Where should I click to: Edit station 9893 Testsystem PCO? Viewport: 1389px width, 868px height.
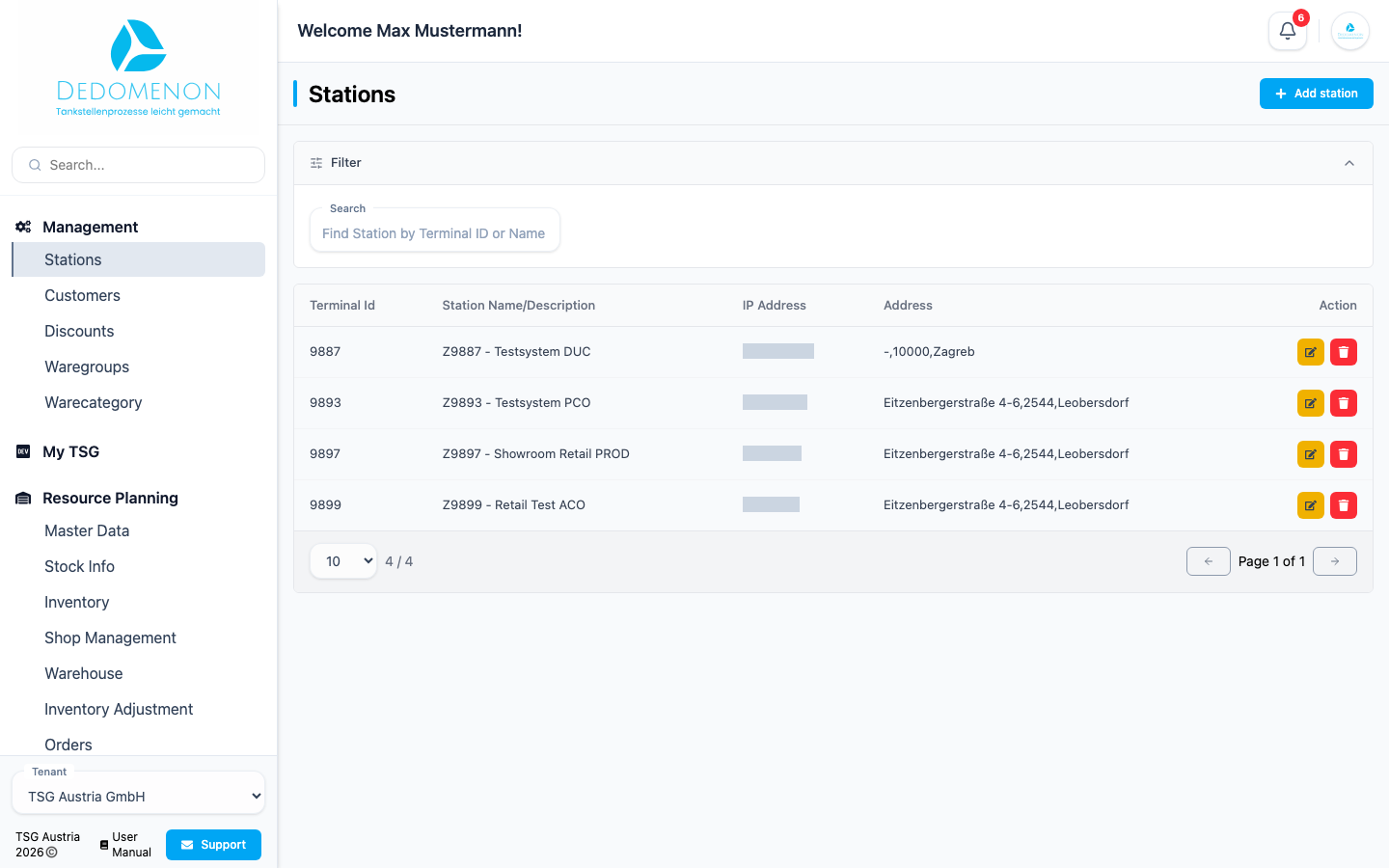[x=1311, y=403]
